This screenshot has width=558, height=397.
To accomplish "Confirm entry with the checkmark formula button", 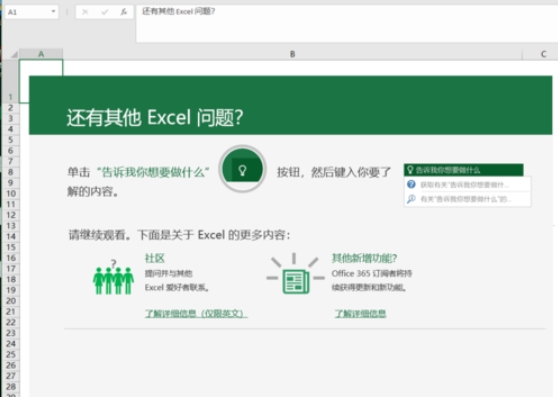I will (105, 12).
